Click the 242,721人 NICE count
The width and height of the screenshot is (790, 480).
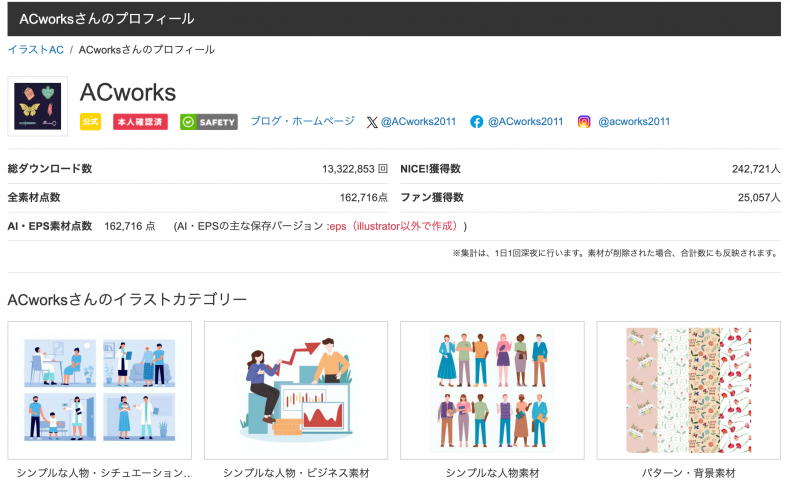pos(756,169)
